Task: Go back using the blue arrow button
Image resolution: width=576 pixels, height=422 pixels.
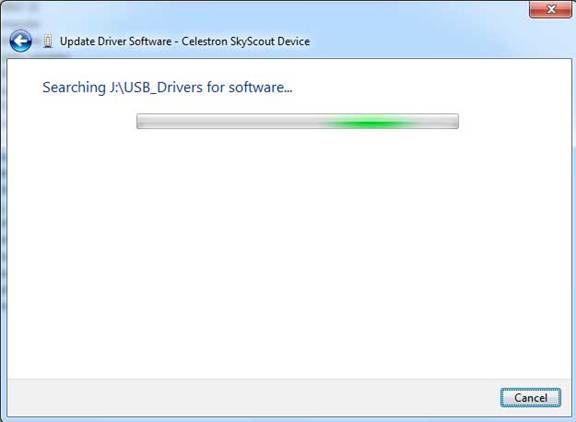Action: point(21,41)
